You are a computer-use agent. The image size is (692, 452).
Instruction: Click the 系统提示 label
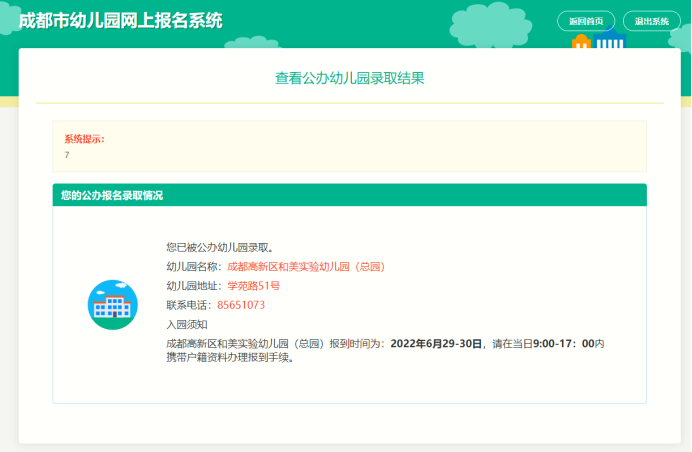[x=84, y=139]
